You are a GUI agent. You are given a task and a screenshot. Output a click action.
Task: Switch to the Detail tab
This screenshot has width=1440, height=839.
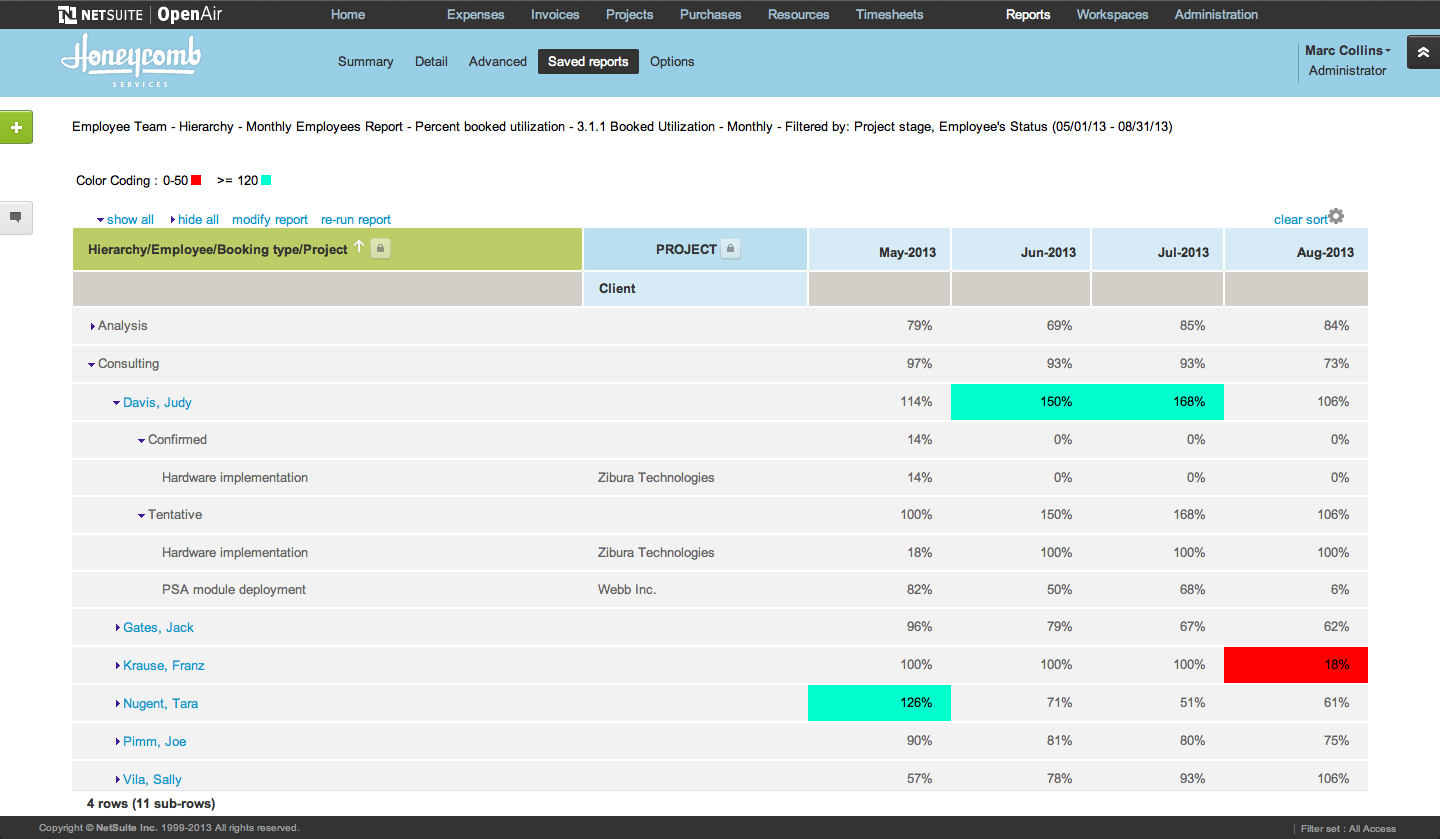click(x=431, y=61)
